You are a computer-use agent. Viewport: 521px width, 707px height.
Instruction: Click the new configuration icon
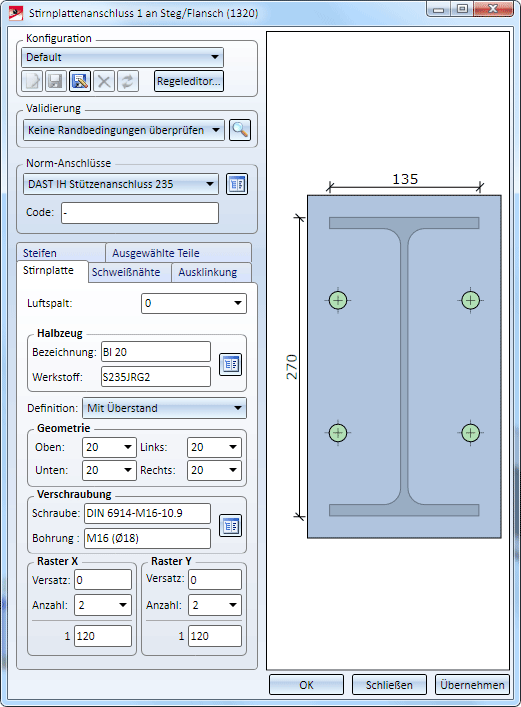click(x=32, y=81)
